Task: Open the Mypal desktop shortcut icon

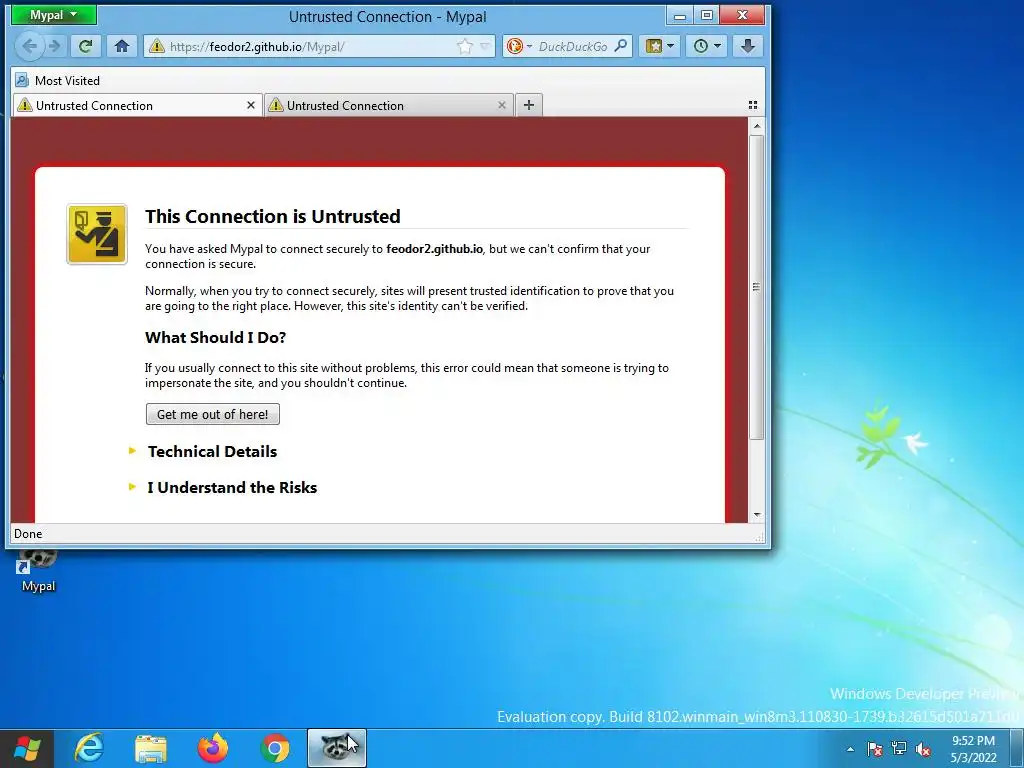Action: [x=38, y=570]
